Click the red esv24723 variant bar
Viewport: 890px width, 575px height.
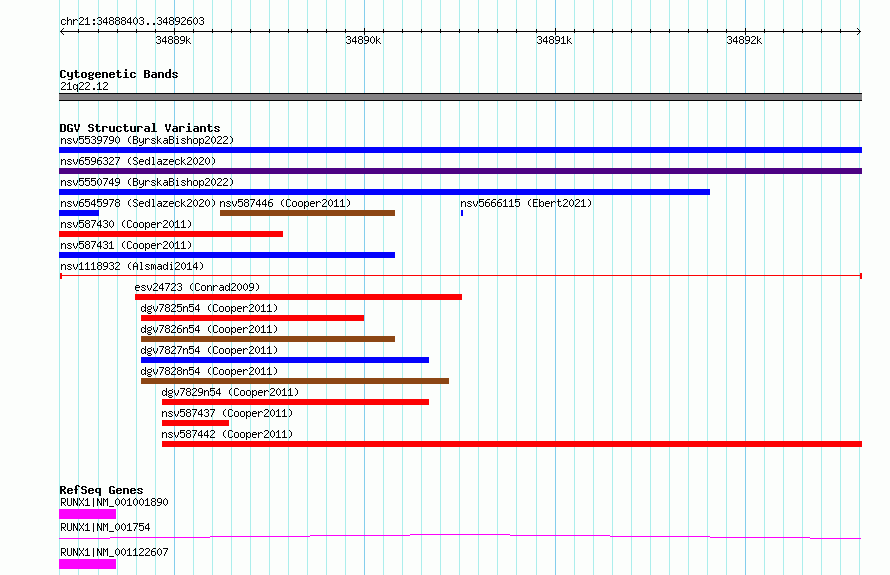point(298,297)
